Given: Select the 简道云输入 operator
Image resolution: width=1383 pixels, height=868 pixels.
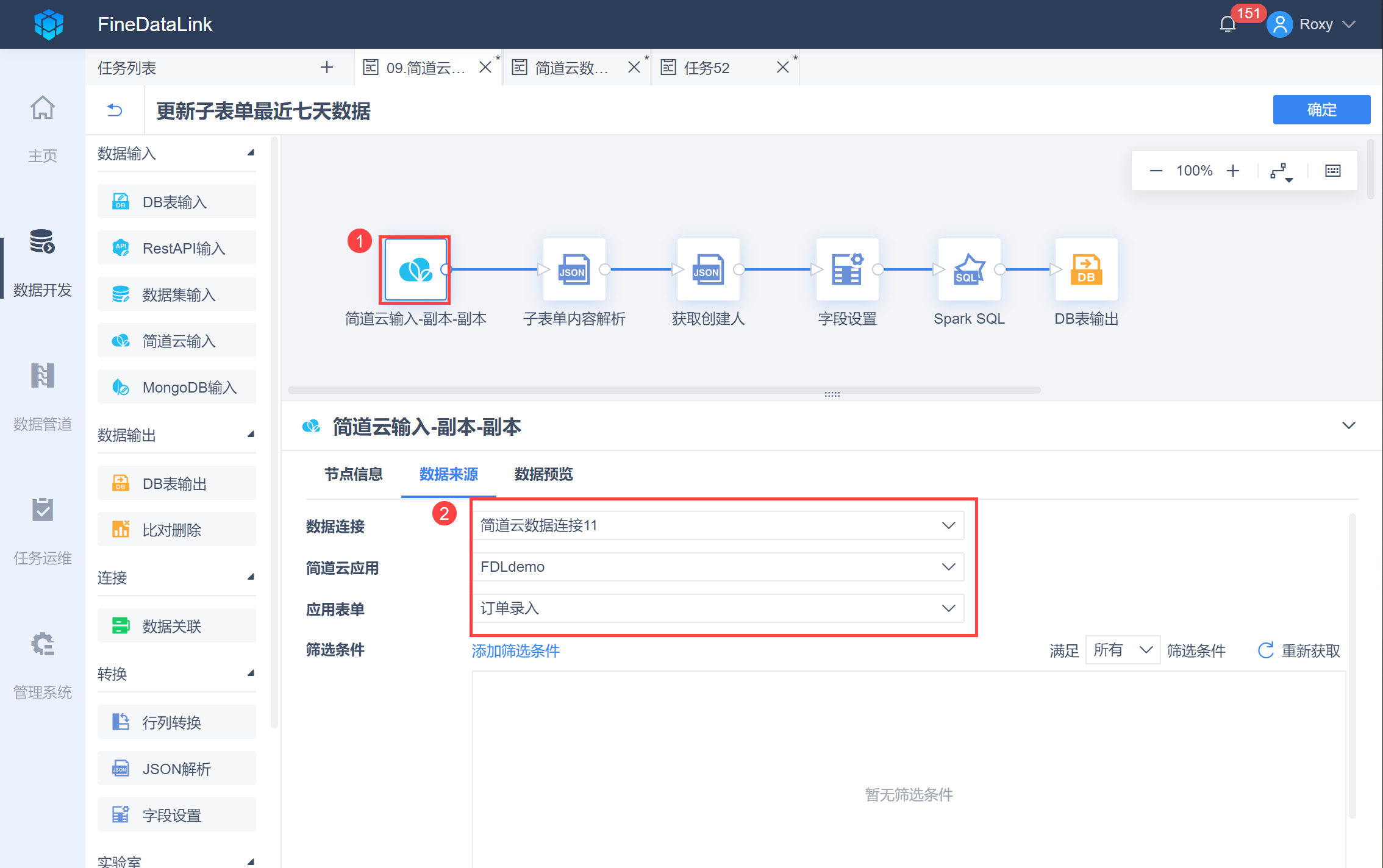Looking at the screenshot, I should pos(177,341).
